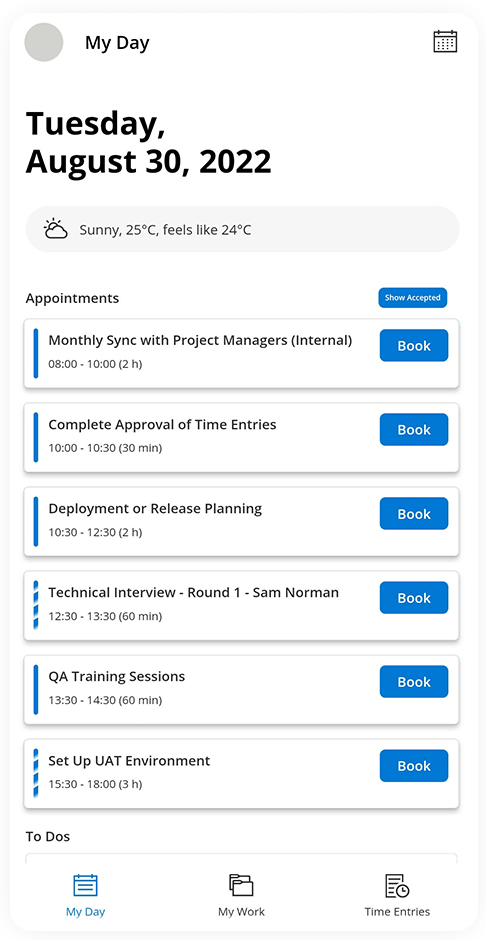The width and height of the screenshot is (486, 940).
Task: Book QA Training Sessions appointment
Action: (413, 682)
